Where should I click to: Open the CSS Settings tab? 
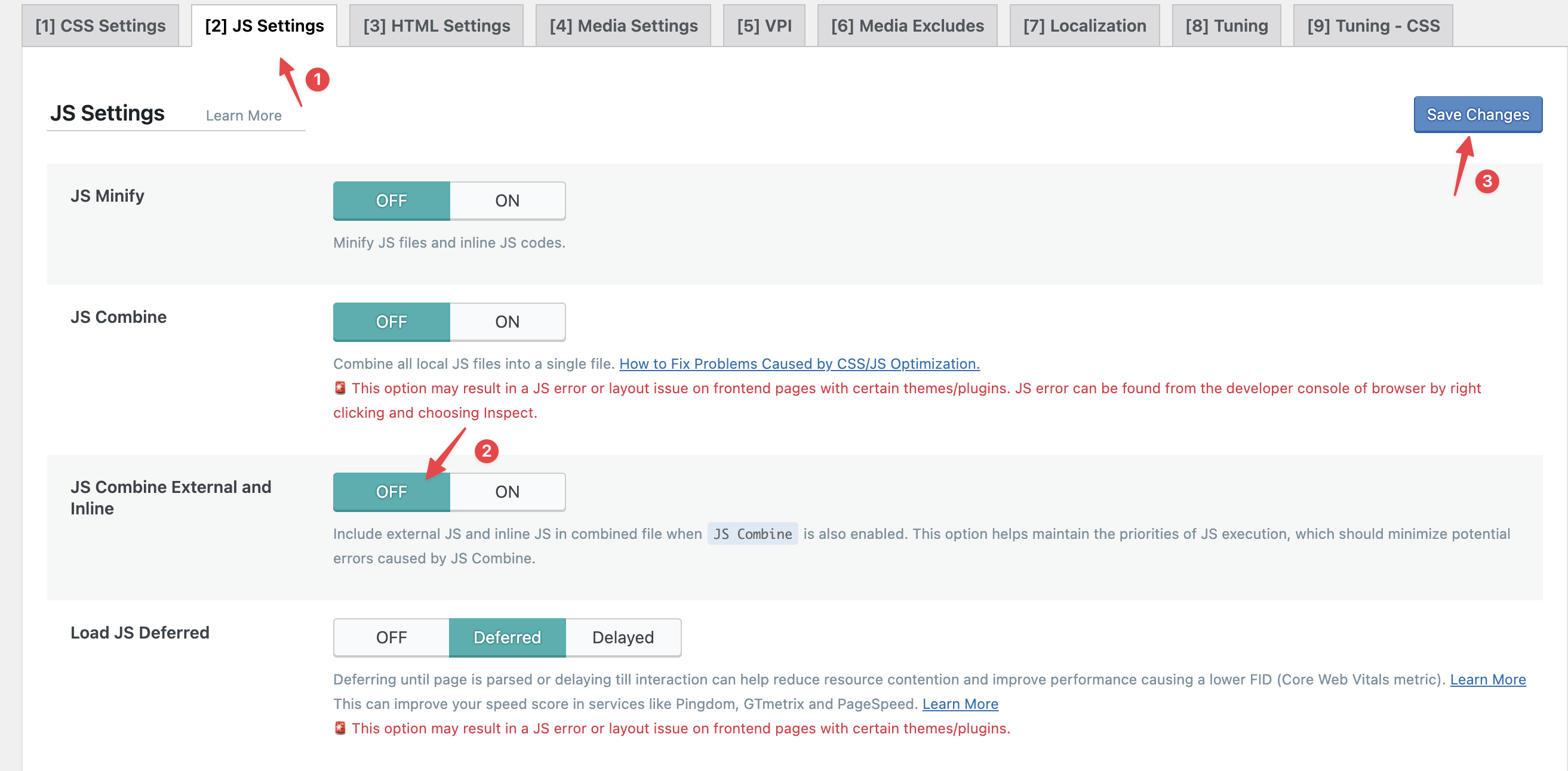pyautogui.click(x=100, y=26)
